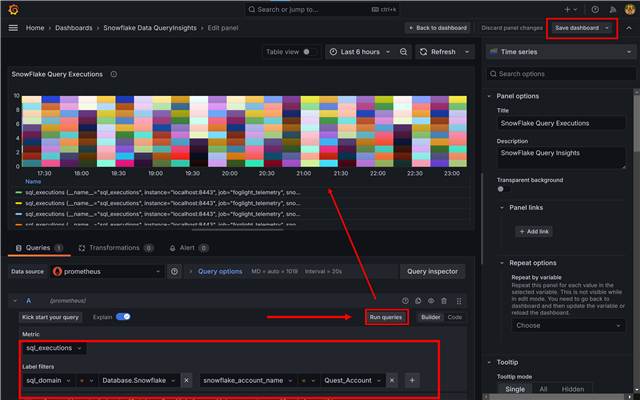Viewport: 640px width, 400px height.
Task: Collapse the top toolbar with chevron up icon
Action: point(629,28)
